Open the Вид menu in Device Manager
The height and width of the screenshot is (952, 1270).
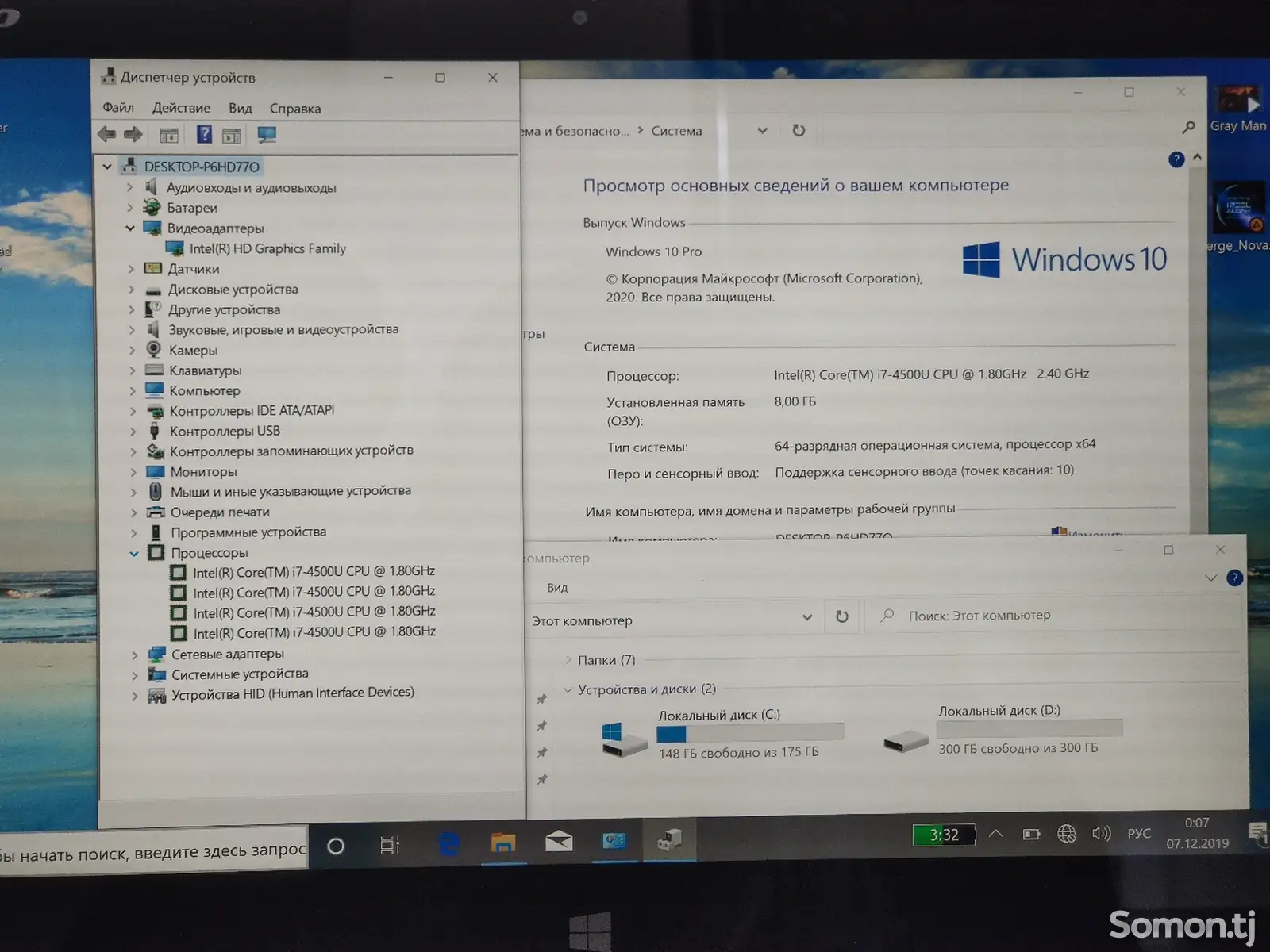(241, 108)
